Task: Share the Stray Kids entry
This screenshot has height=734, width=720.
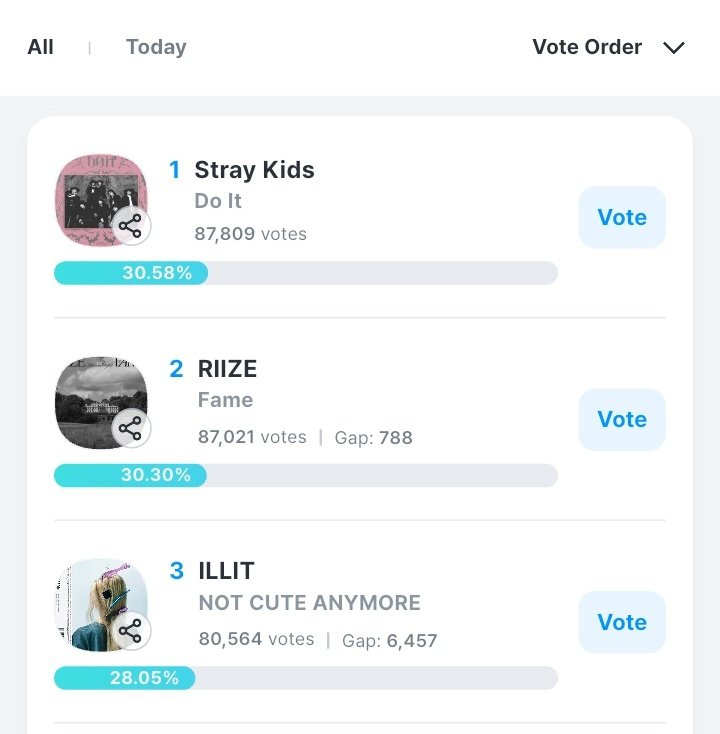Action: coord(130,228)
